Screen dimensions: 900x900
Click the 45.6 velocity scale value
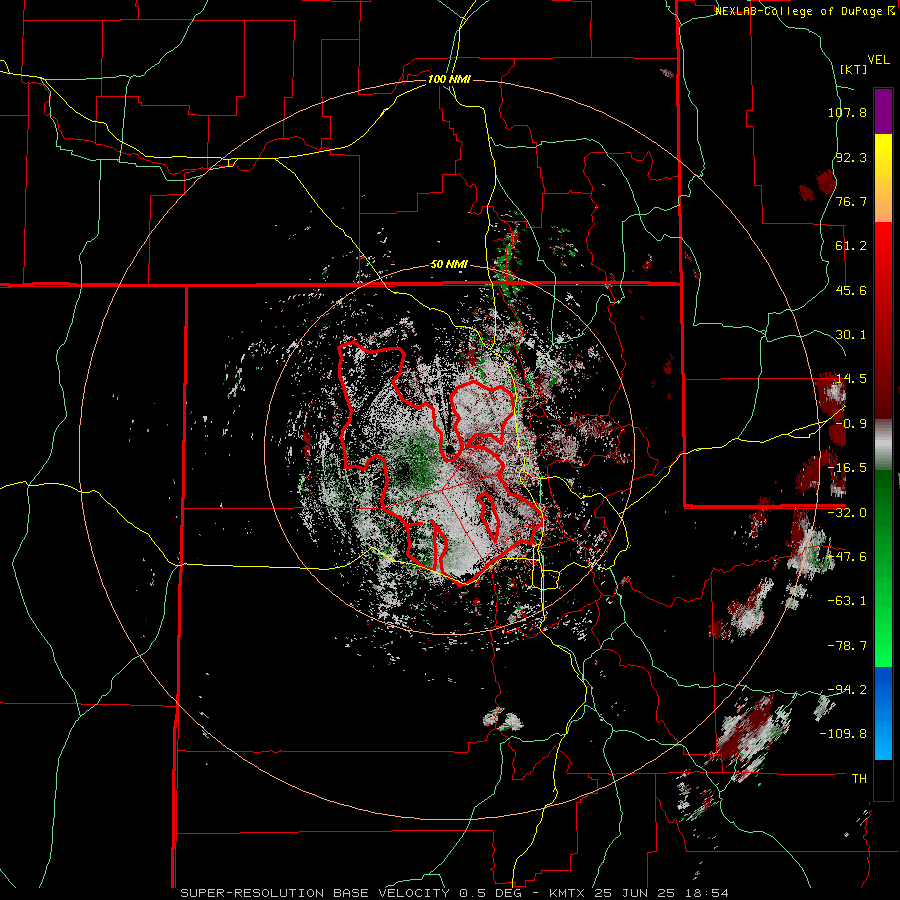(x=851, y=290)
